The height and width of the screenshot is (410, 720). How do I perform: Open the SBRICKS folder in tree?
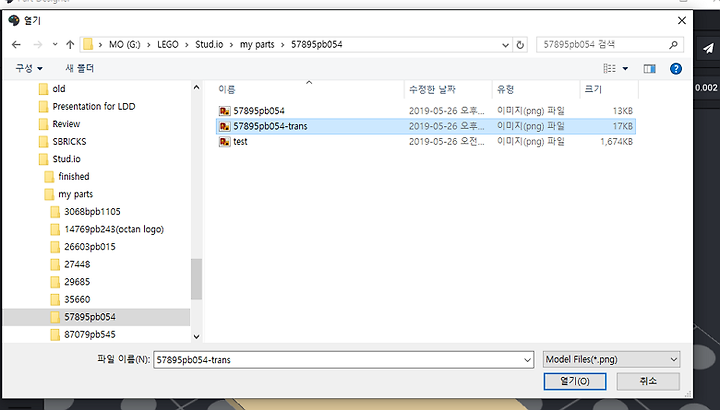coord(69,141)
